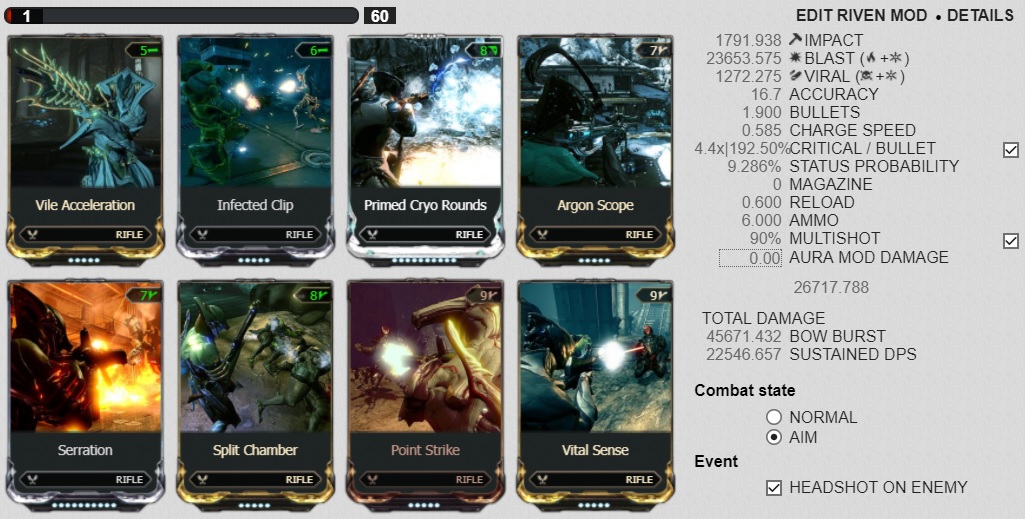Click the Viral damage type icon

[x=796, y=76]
